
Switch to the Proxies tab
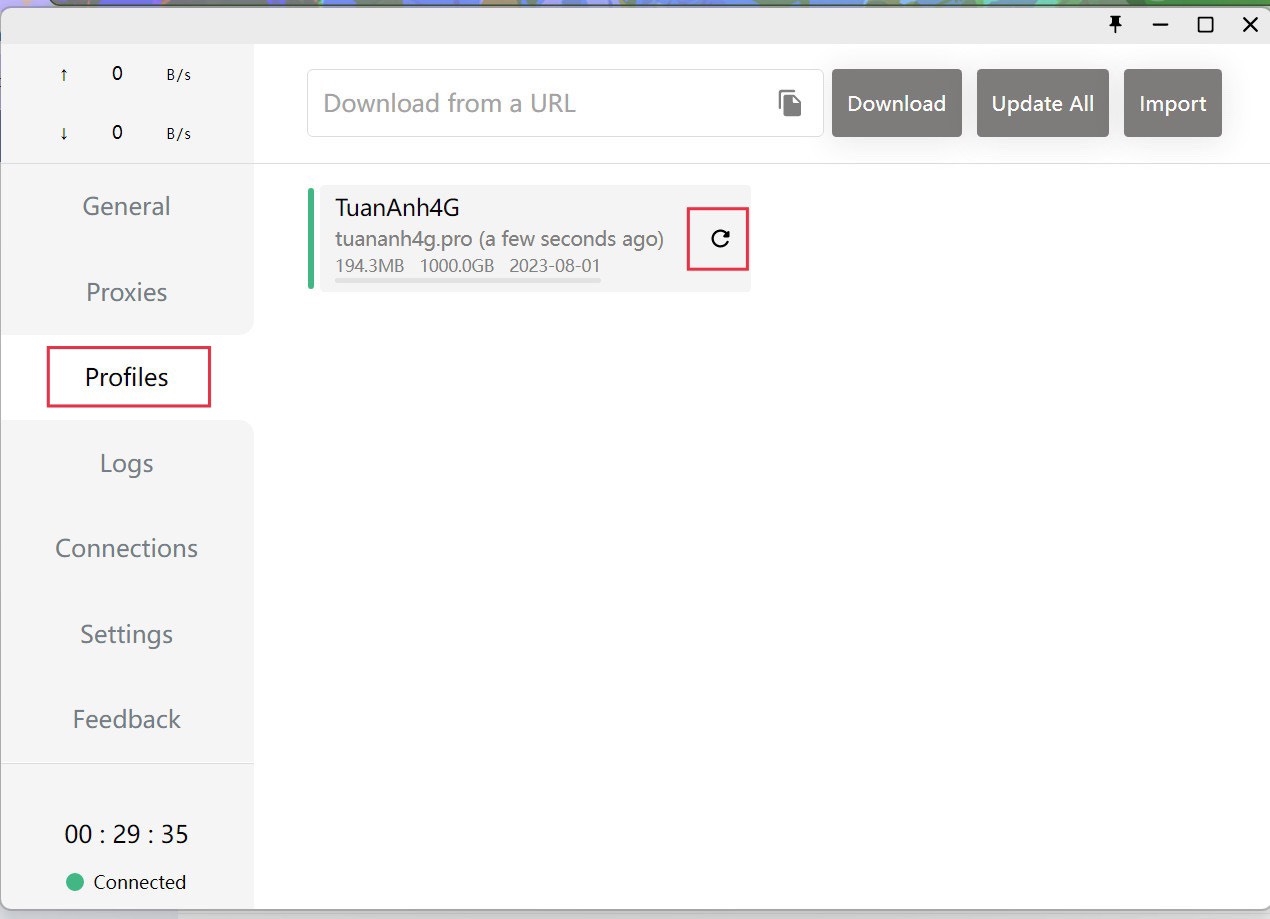pos(126,292)
